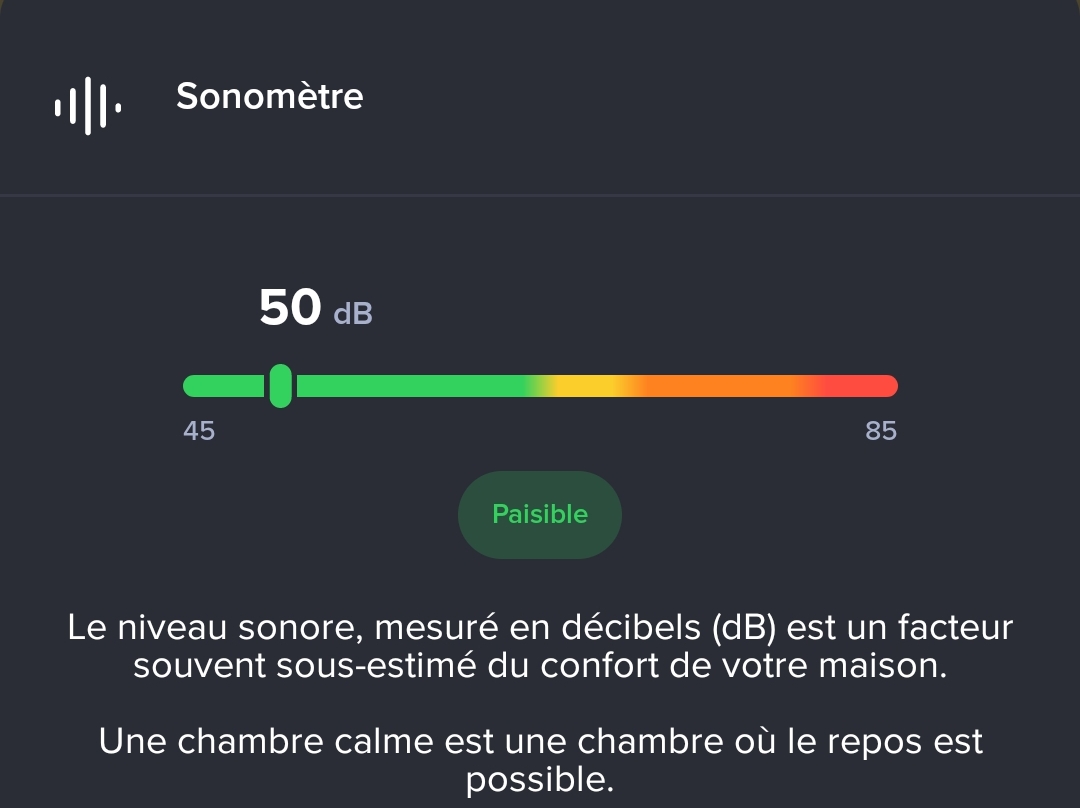The height and width of the screenshot is (808, 1080).
Task: Click the line starting "Une chambre calme"
Action: pos(540,741)
